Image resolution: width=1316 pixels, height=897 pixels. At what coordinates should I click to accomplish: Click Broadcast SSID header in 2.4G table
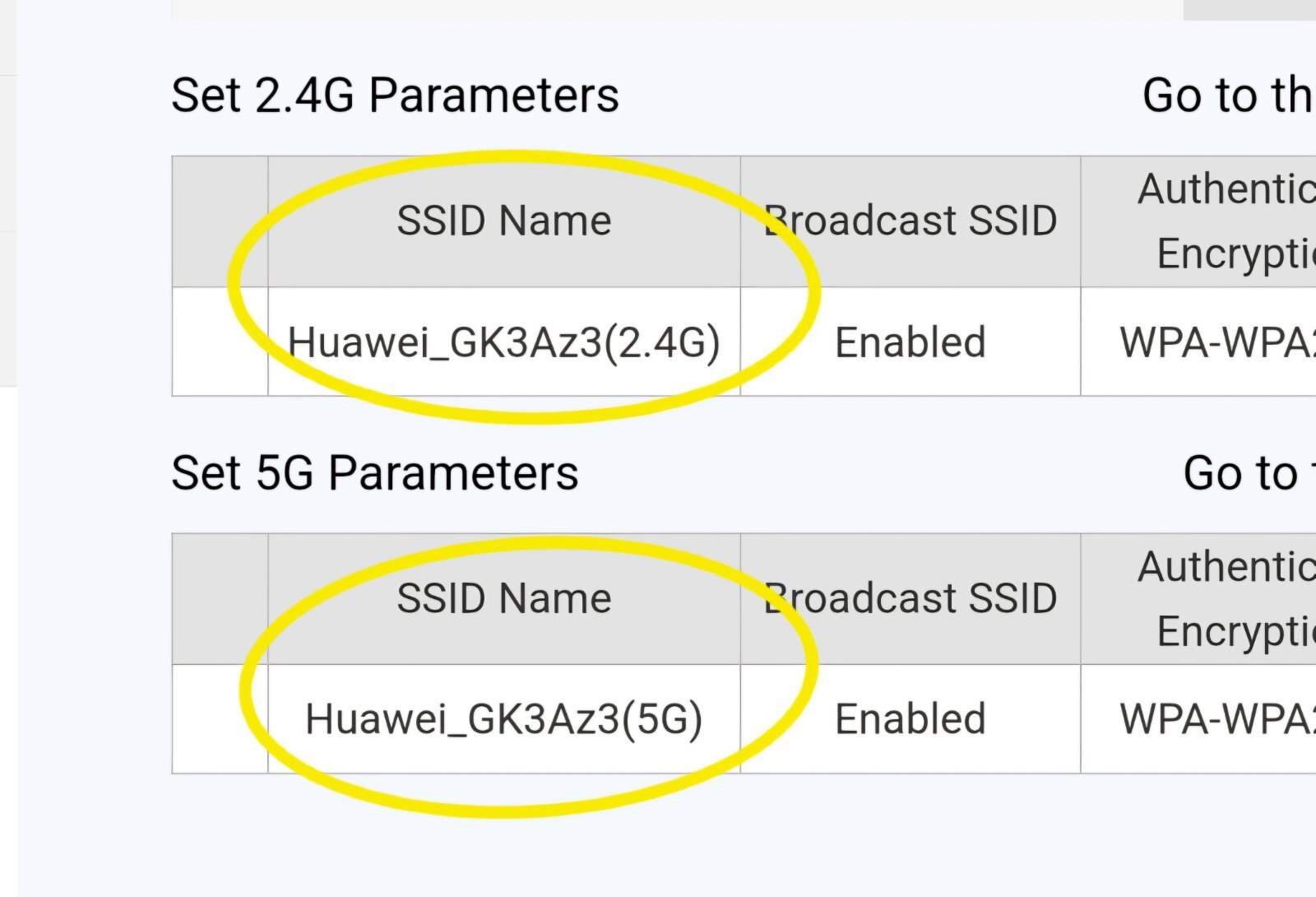[911, 221]
